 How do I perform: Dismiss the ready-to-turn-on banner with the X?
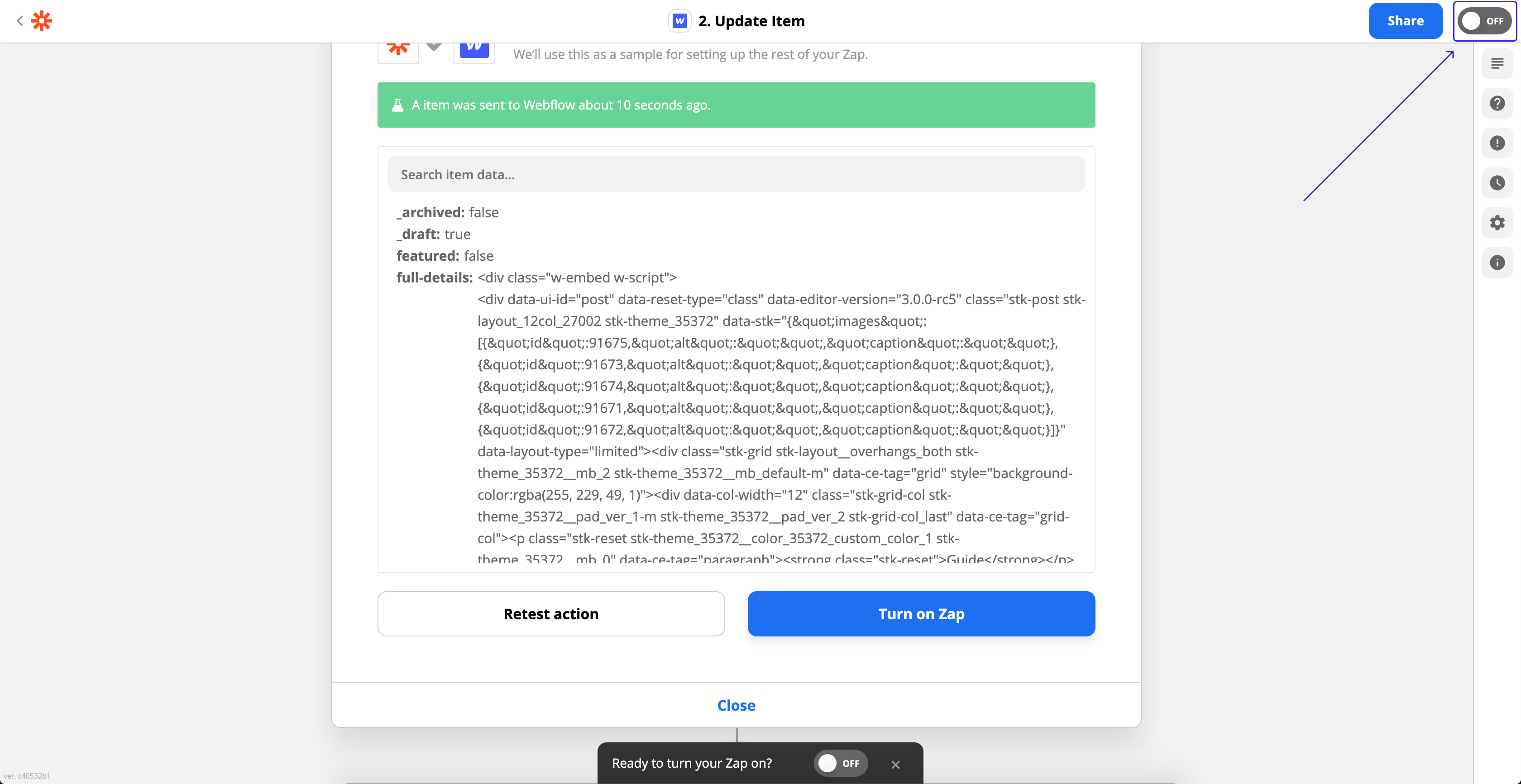tap(895, 765)
